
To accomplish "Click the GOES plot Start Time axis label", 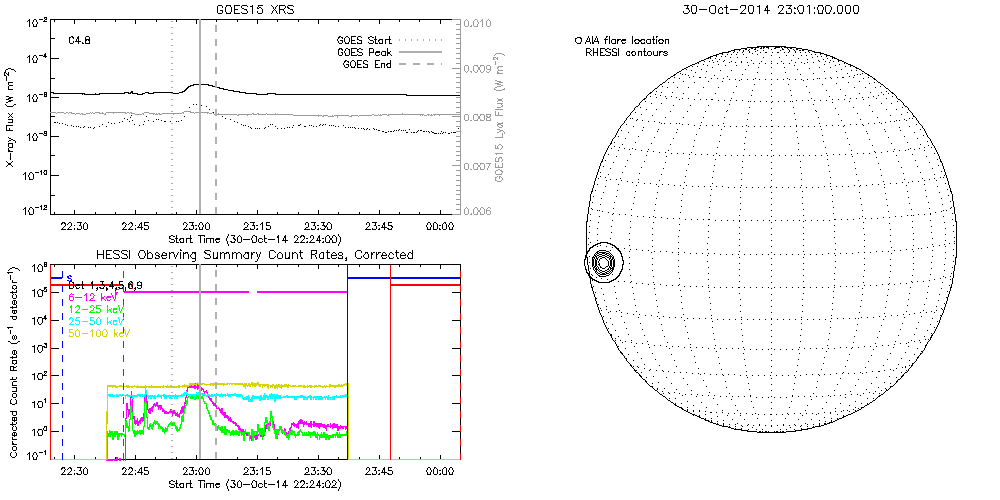I will pyautogui.click(x=254, y=239).
